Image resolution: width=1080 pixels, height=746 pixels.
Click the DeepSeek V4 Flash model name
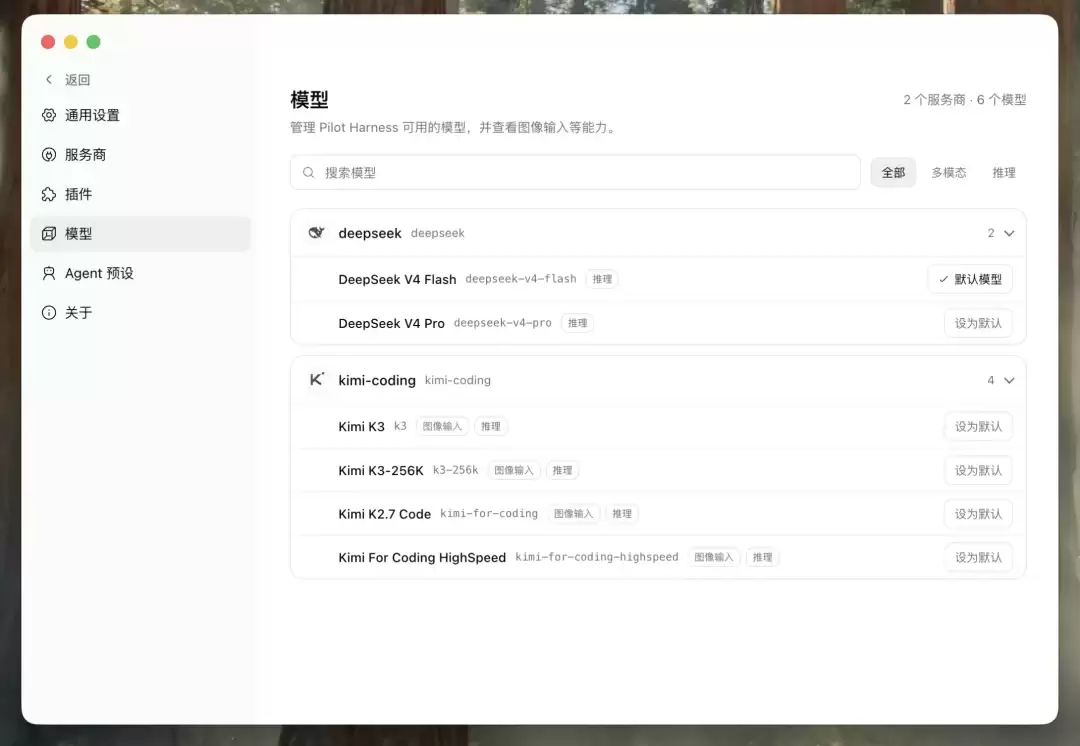pyautogui.click(x=397, y=279)
